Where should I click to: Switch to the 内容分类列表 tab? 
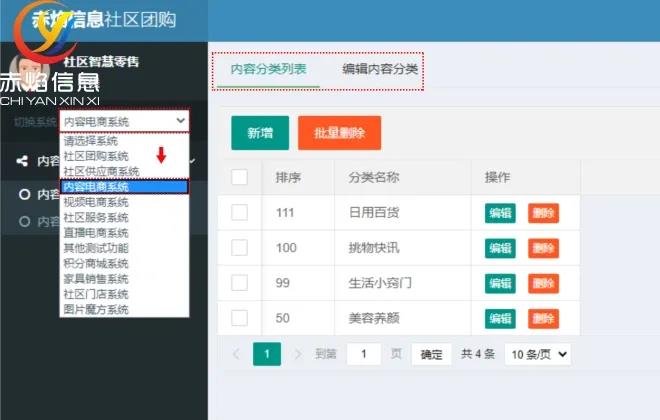pos(268,69)
